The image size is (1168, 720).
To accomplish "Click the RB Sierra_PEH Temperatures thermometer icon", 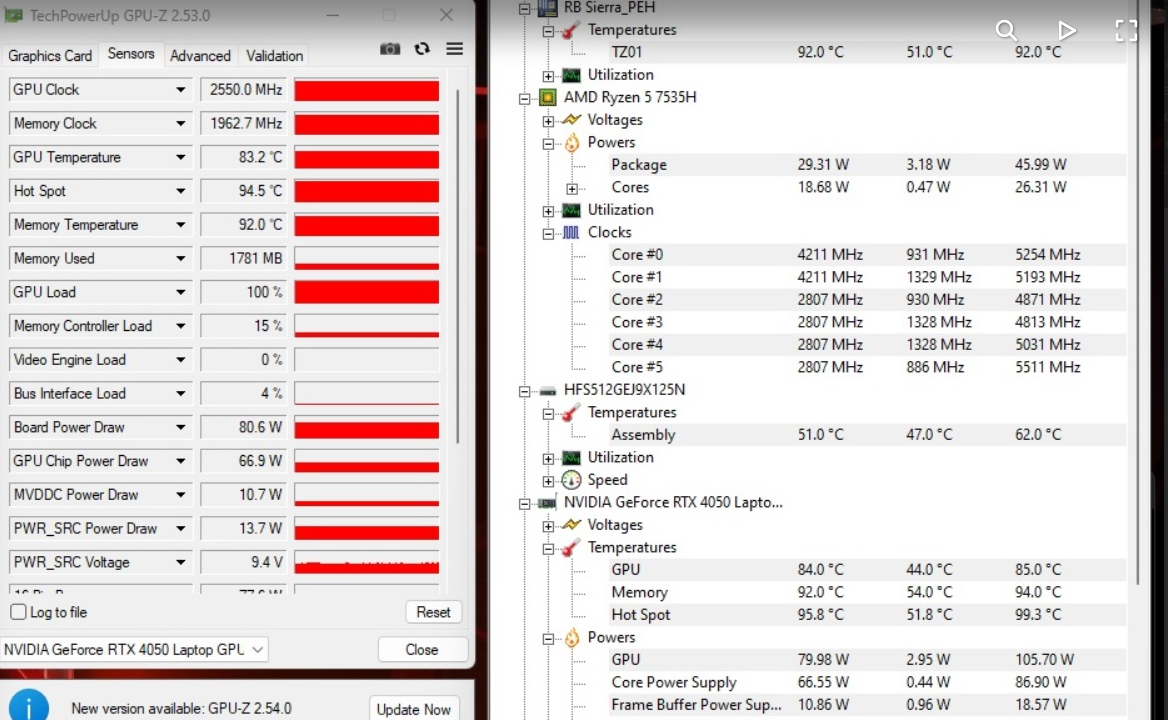I will pyautogui.click(x=571, y=30).
